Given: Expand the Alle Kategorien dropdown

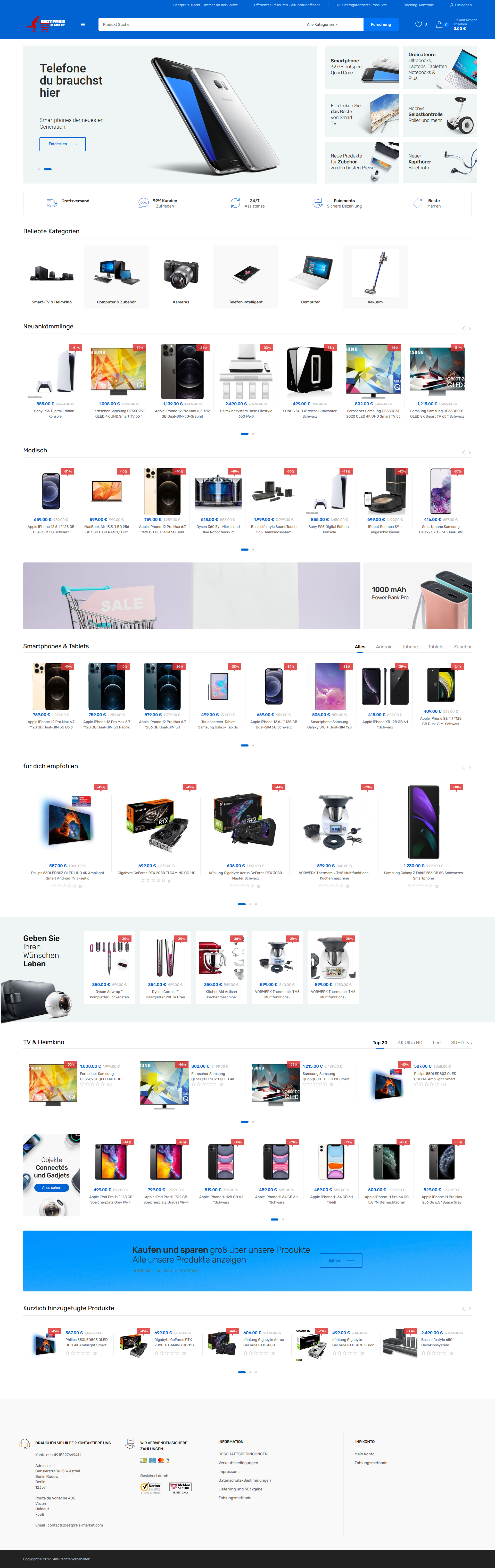Looking at the screenshot, I should coord(322,24).
